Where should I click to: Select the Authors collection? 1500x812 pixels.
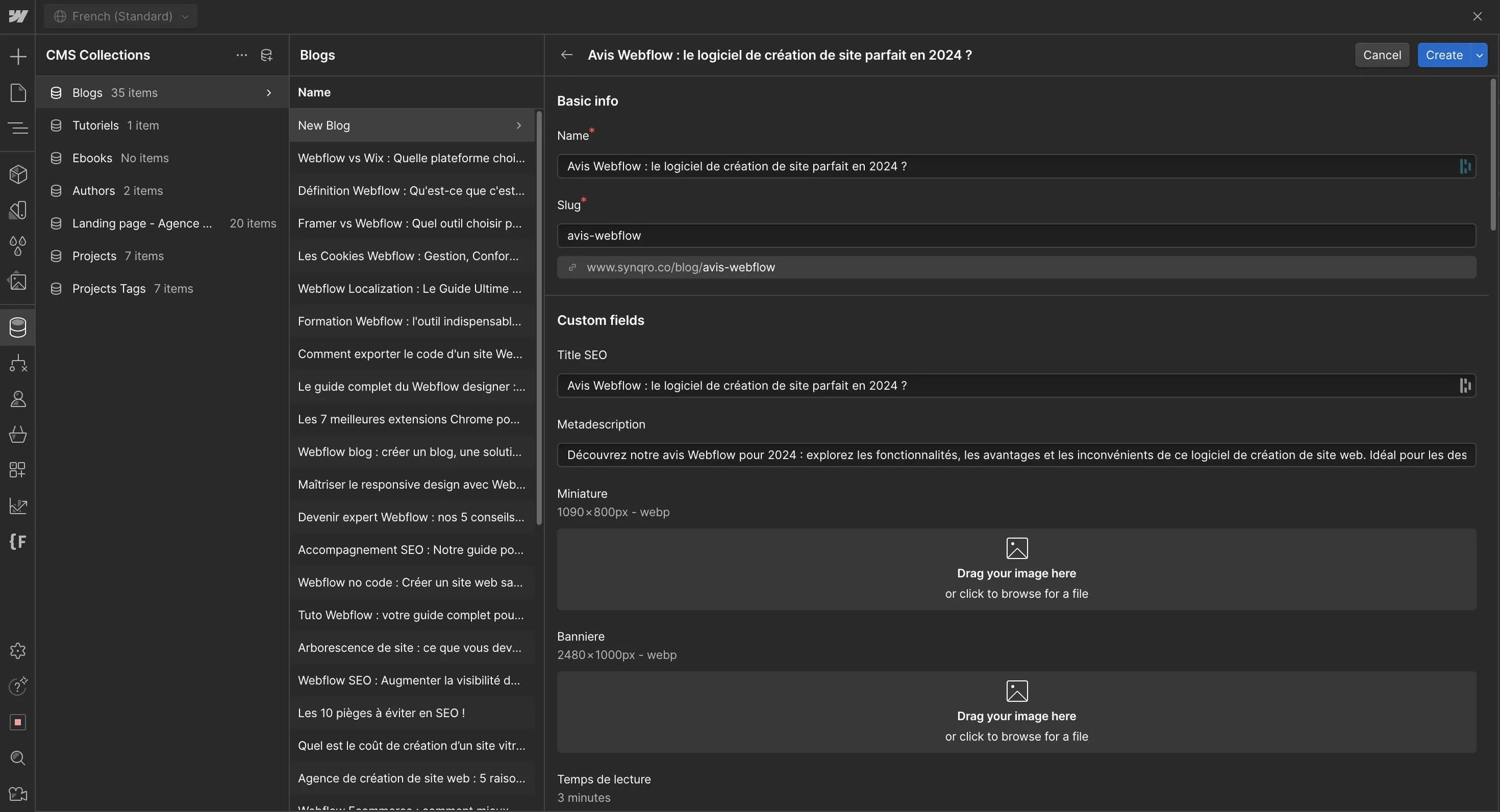pos(93,191)
